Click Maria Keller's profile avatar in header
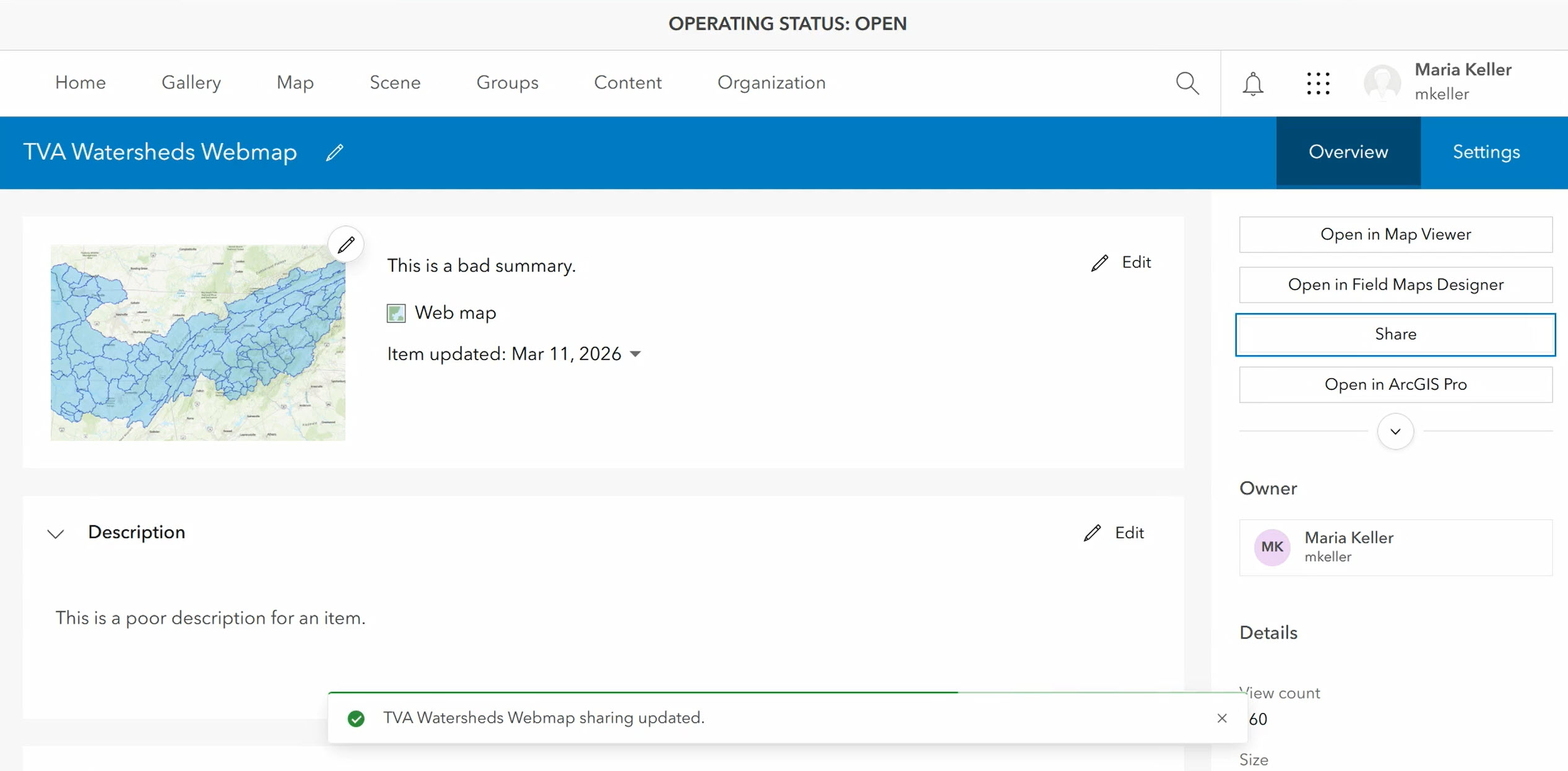The height and width of the screenshot is (771, 1568). (x=1382, y=83)
